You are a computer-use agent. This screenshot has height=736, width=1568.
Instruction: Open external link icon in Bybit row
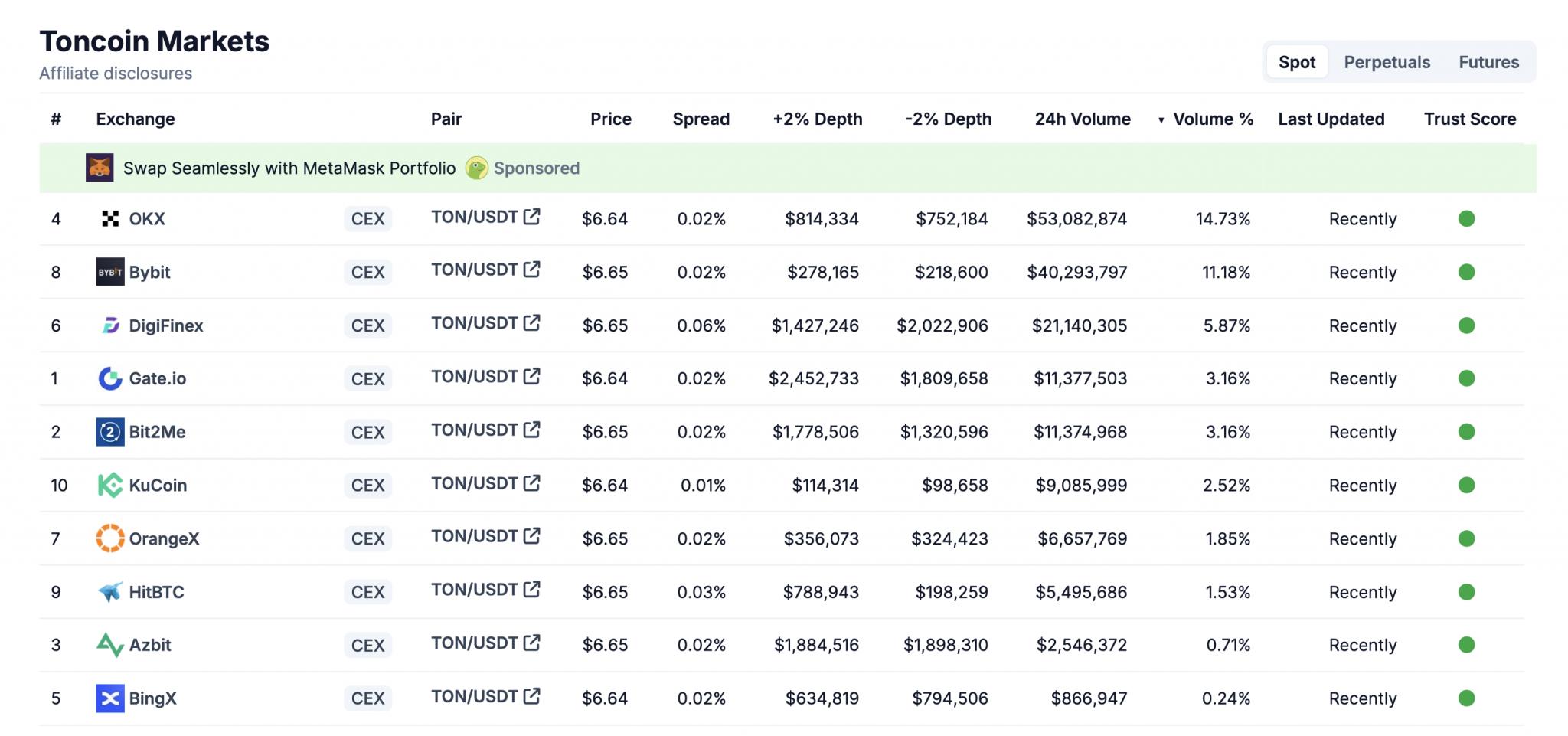[x=532, y=270]
